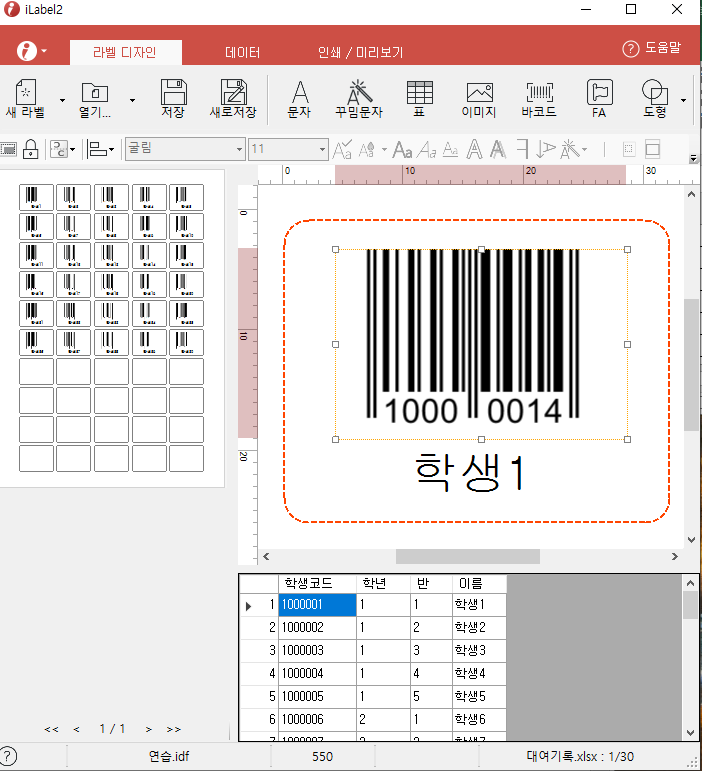
Task: Insert an image with 이미지 tool
Action: click(x=479, y=98)
